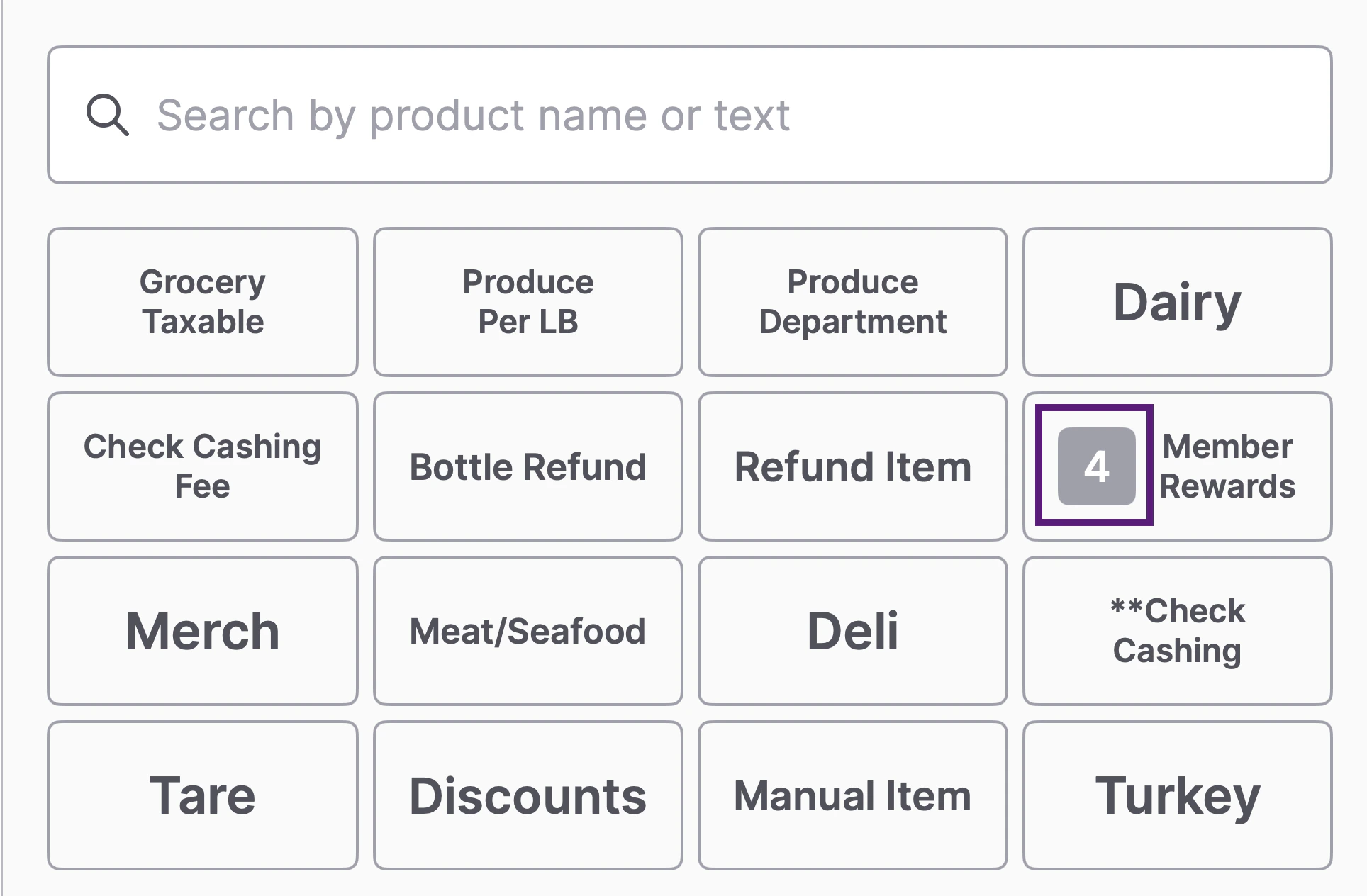
Task: Add a Manual Item
Action: (x=852, y=795)
